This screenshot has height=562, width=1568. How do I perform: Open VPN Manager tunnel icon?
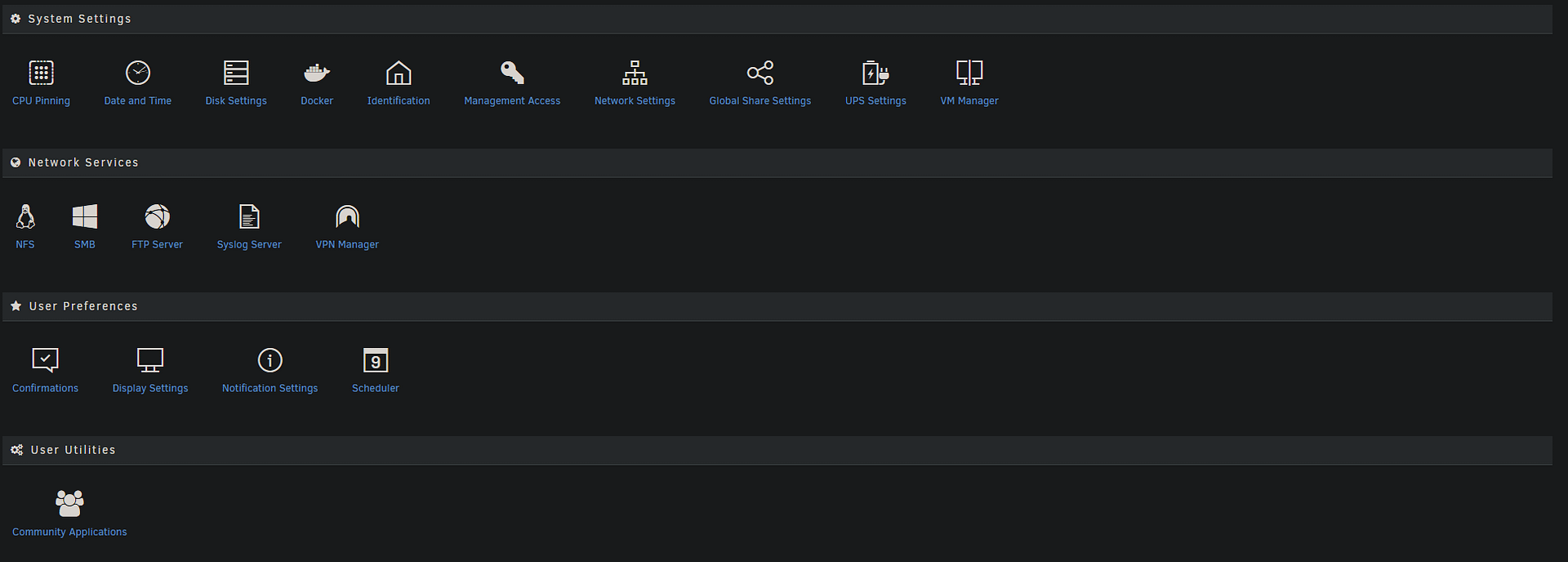point(347,216)
